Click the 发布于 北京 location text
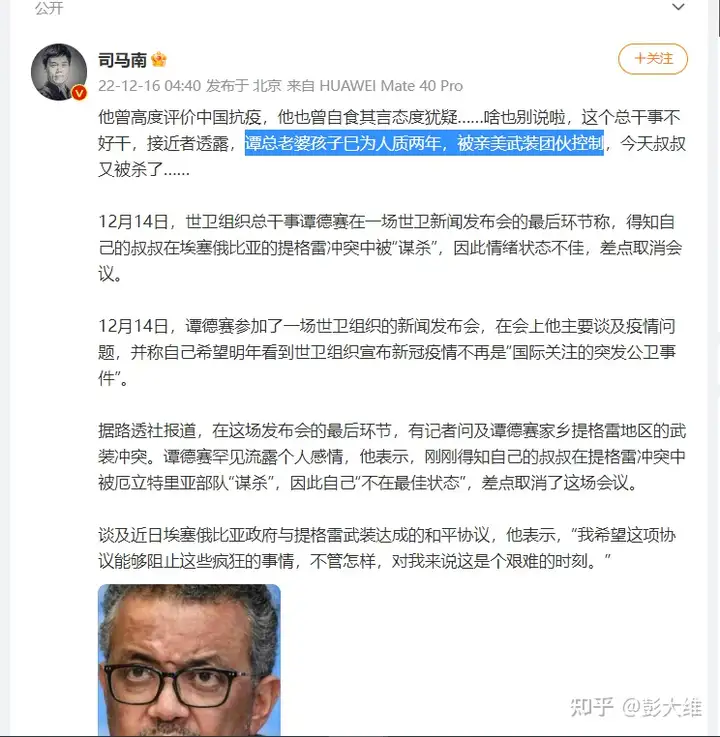Image resolution: width=720 pixels, height=737 pixels. 243,86
